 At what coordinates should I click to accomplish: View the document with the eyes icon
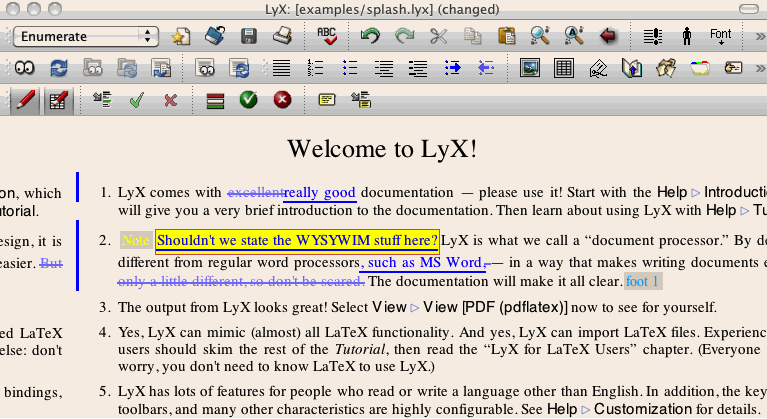pyautogui.click(x=24, y=68)
